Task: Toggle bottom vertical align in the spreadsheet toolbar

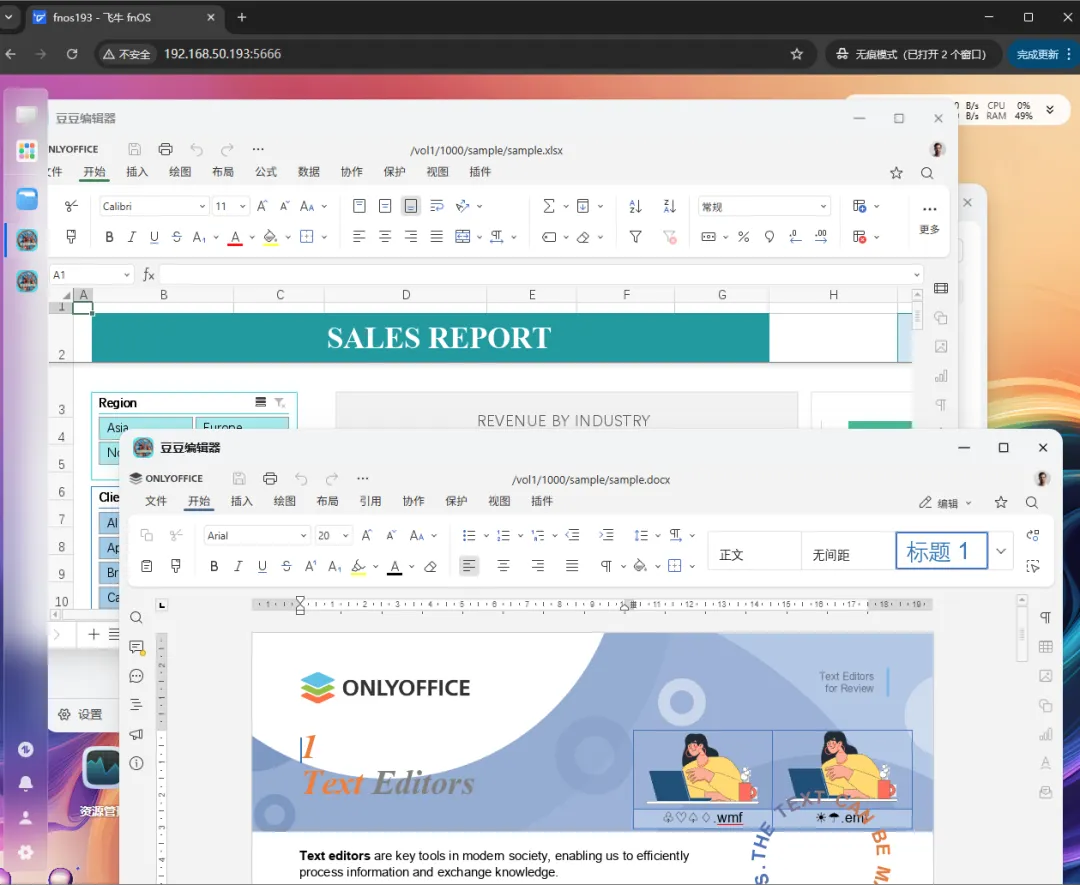Action: point(411,206)
